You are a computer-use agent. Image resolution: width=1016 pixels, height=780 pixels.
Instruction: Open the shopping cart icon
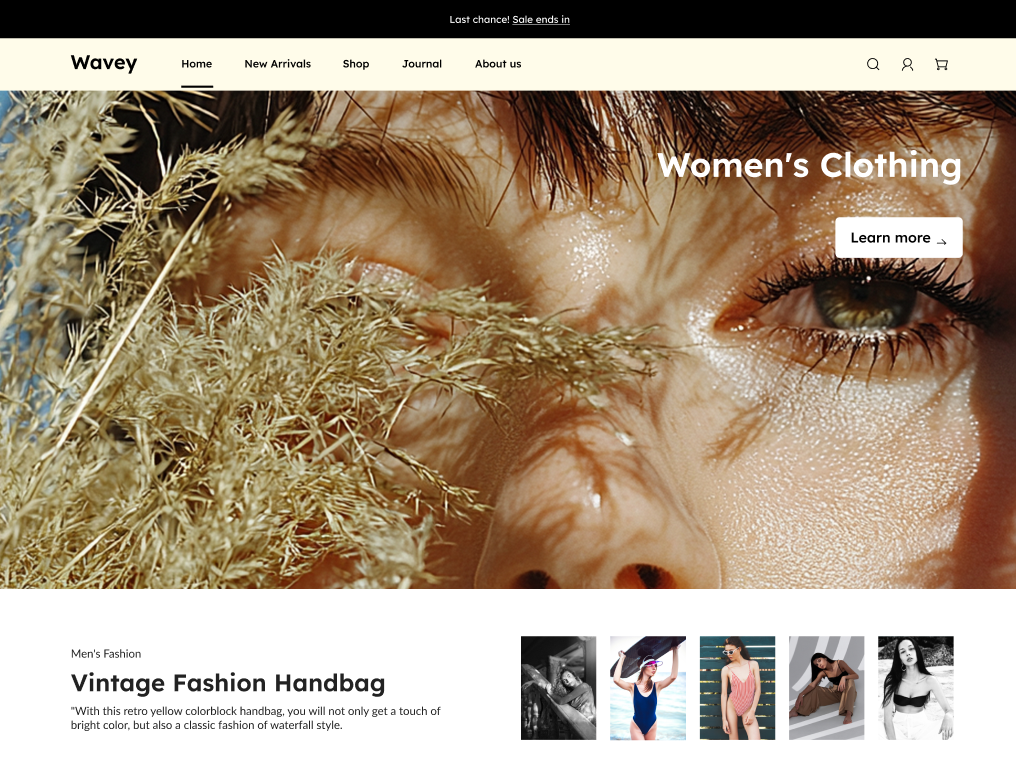[941, 64]
